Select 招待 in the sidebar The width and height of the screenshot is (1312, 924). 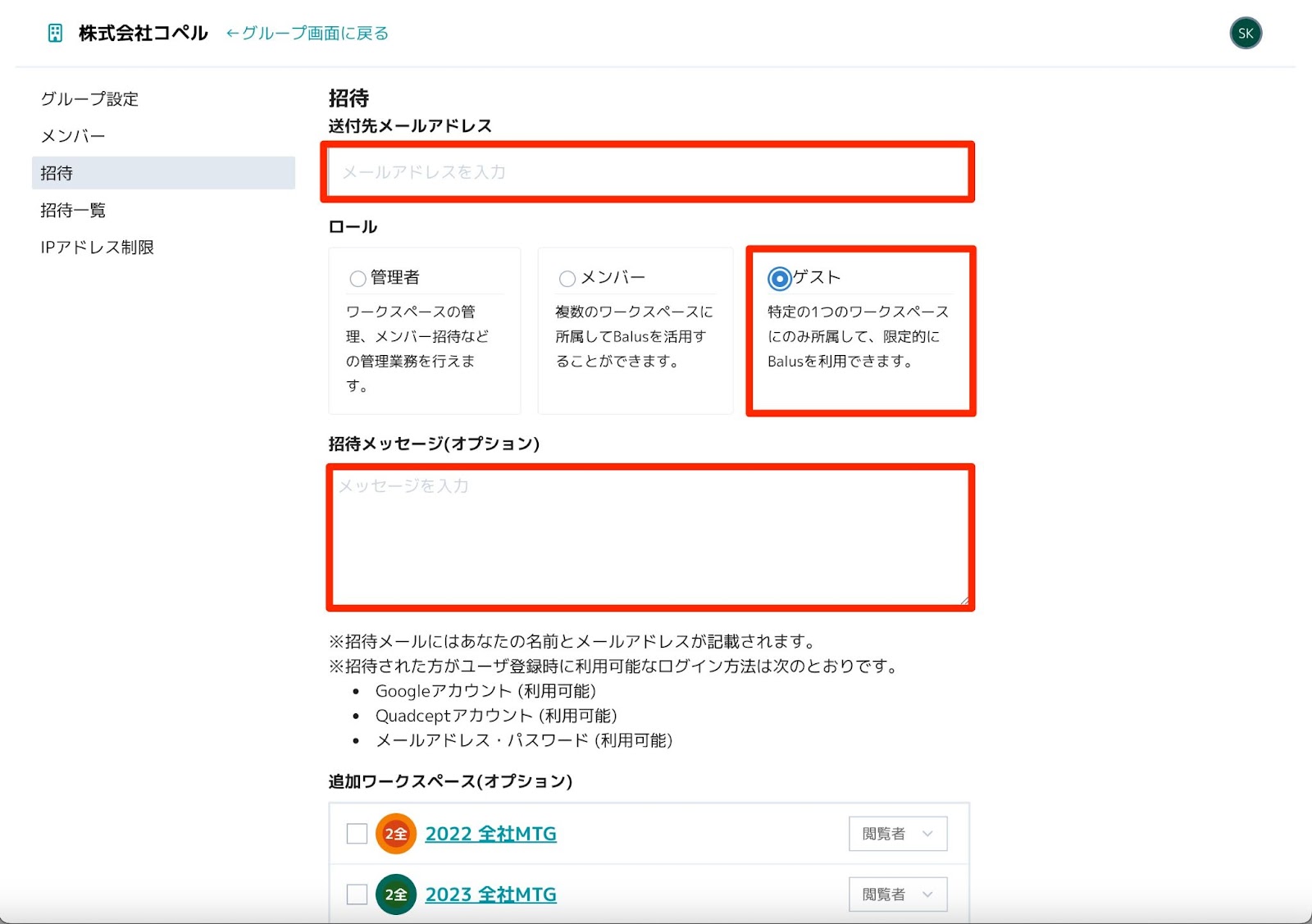(163, 173)
